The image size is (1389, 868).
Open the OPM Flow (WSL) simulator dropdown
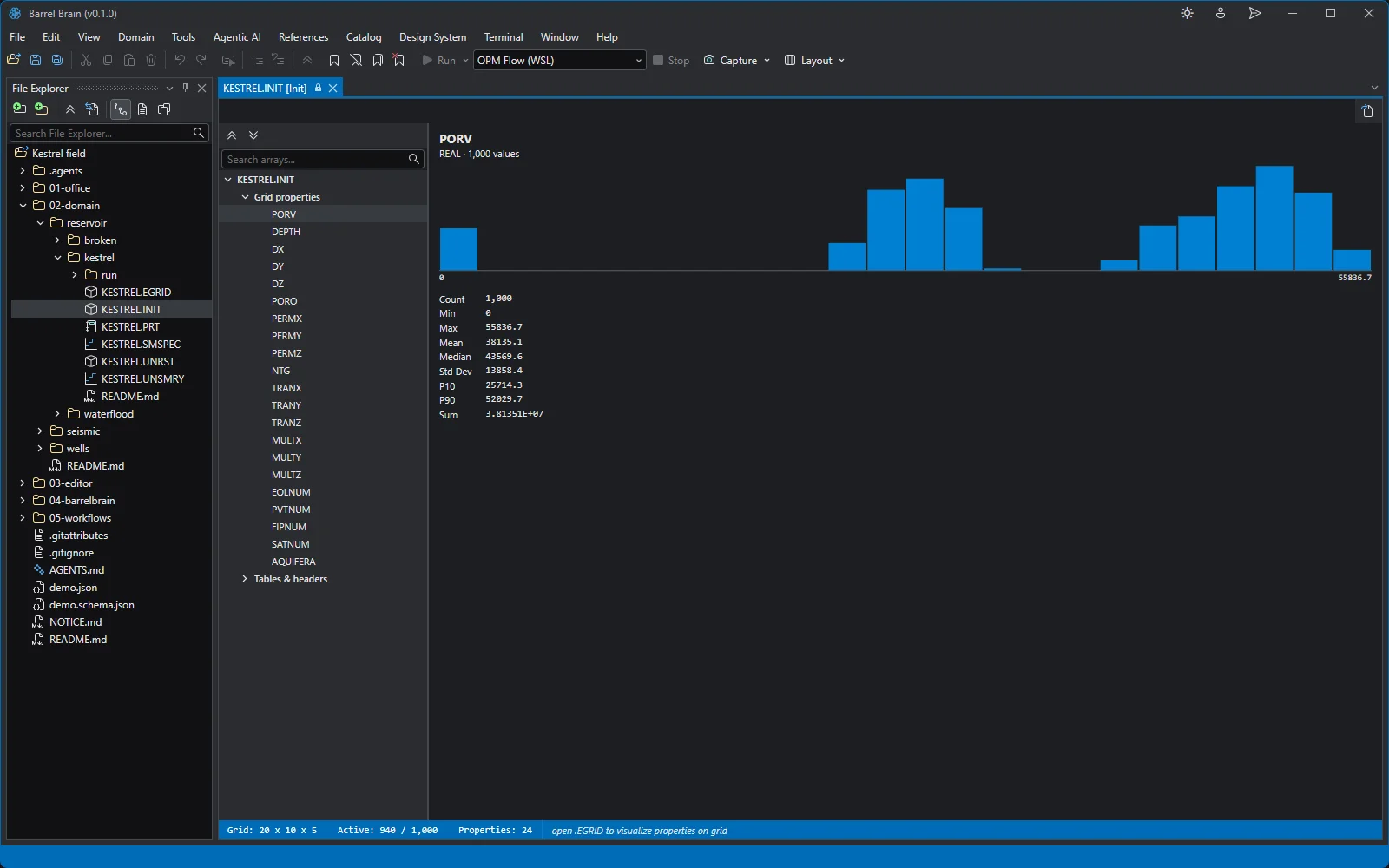pyautogui.click(x=559, y=60)
